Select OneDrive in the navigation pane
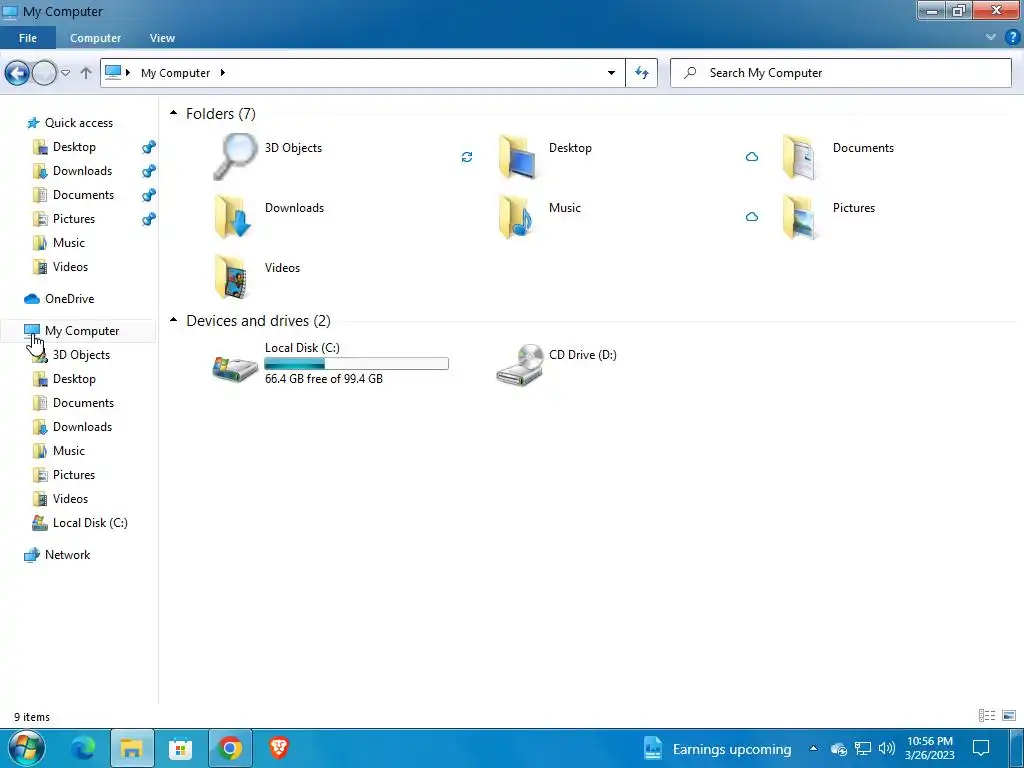1024x768 pixels. [69, 298]
